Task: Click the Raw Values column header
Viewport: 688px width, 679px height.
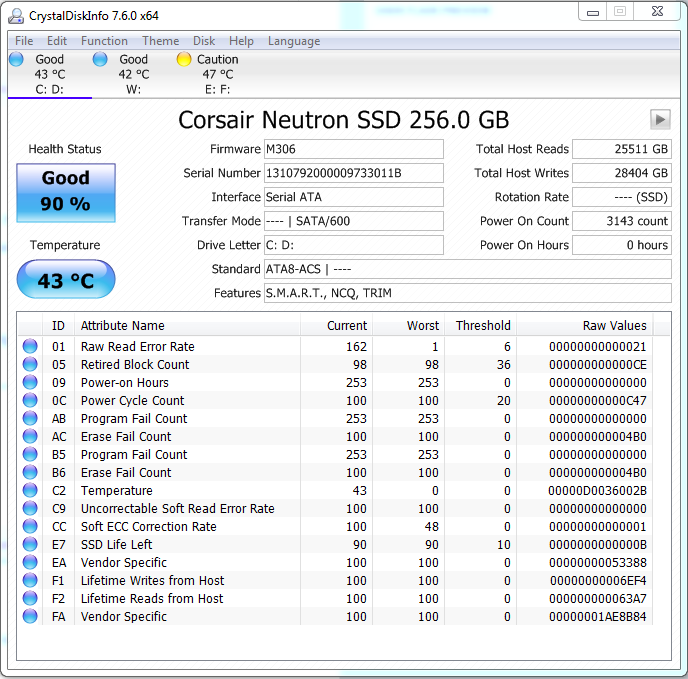Action: pos(614,325)
